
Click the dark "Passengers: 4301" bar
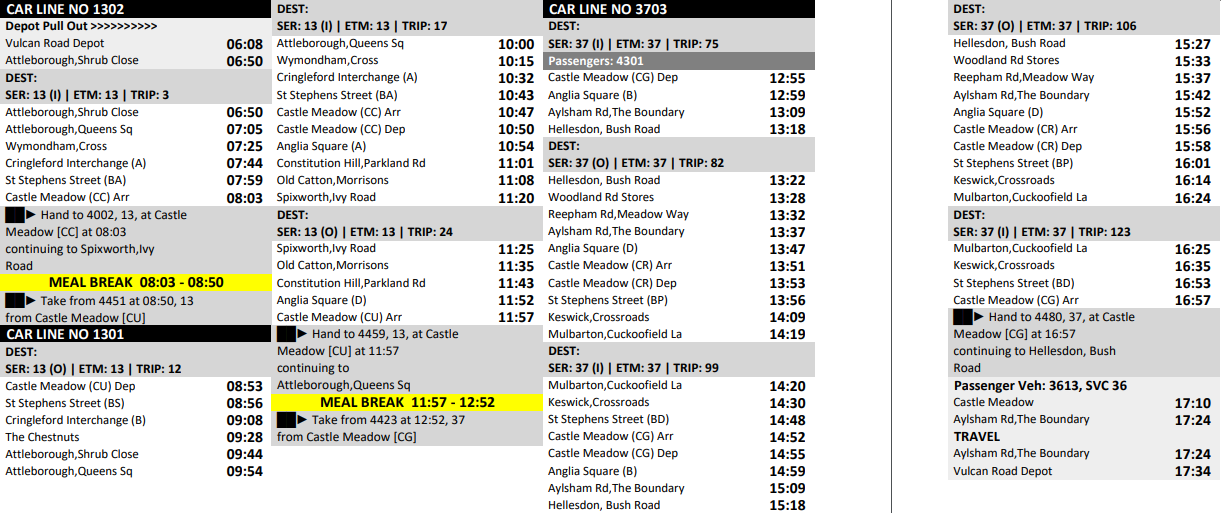pos(679,60)
